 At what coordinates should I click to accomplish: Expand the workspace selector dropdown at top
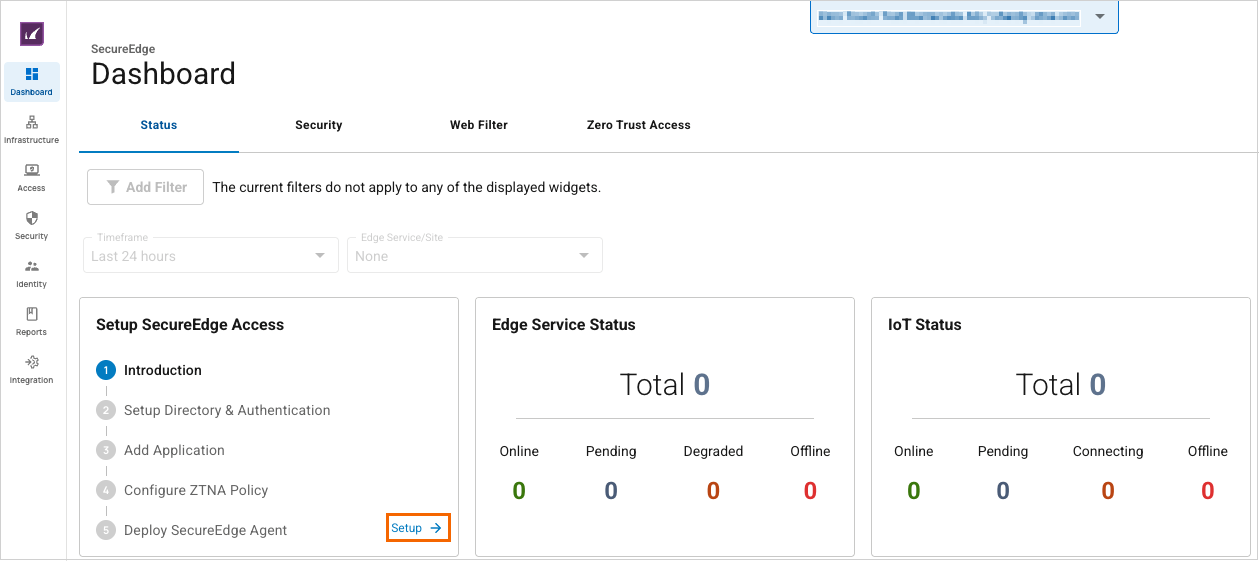point(1100,17)
